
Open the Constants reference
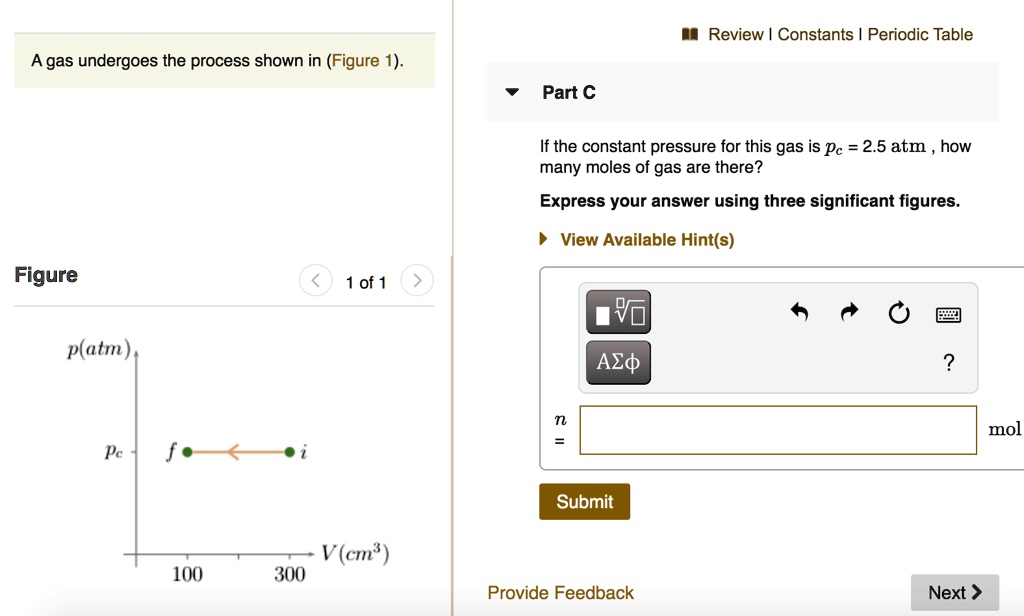[x=817, y=33]
